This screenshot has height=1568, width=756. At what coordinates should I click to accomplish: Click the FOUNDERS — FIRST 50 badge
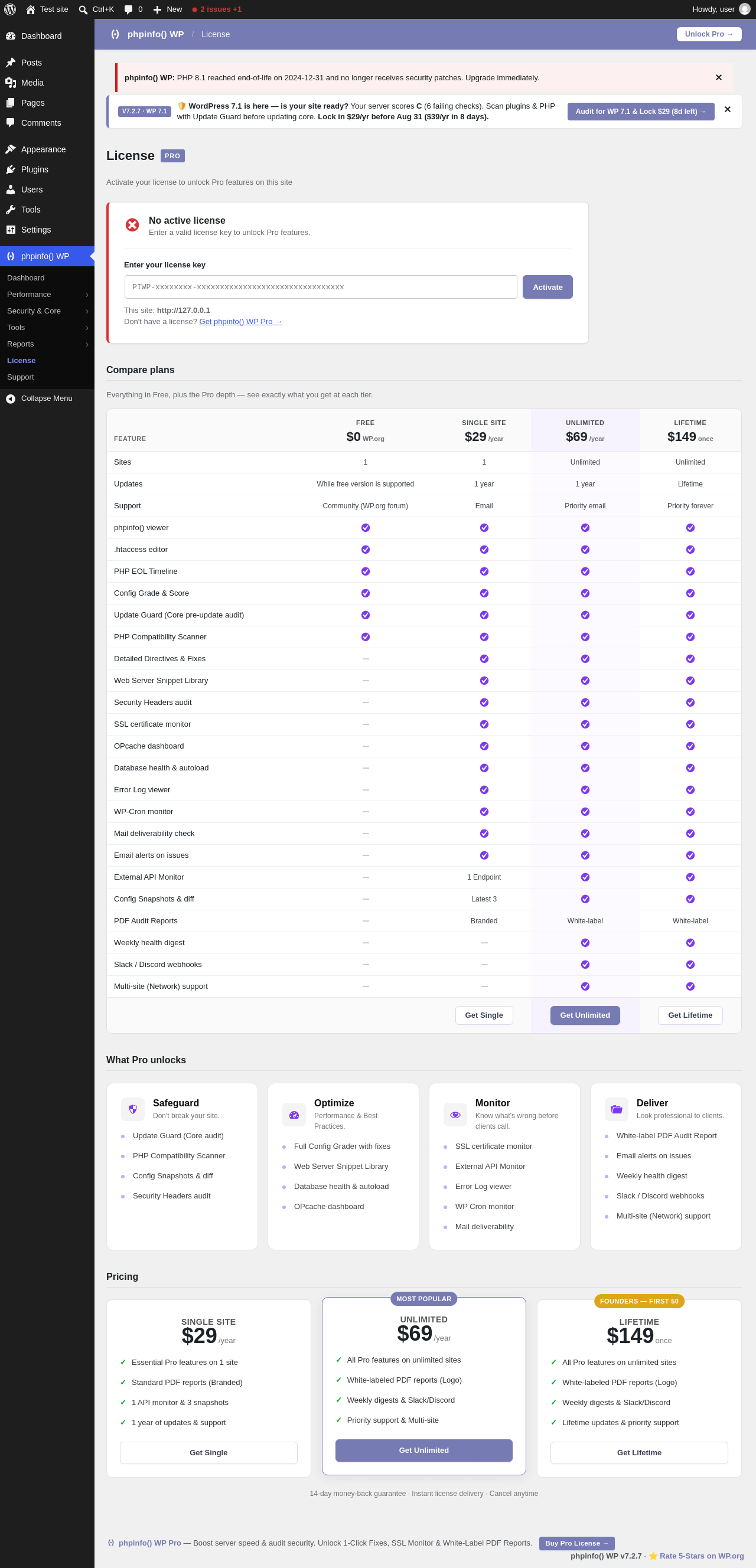point(639,1301)
